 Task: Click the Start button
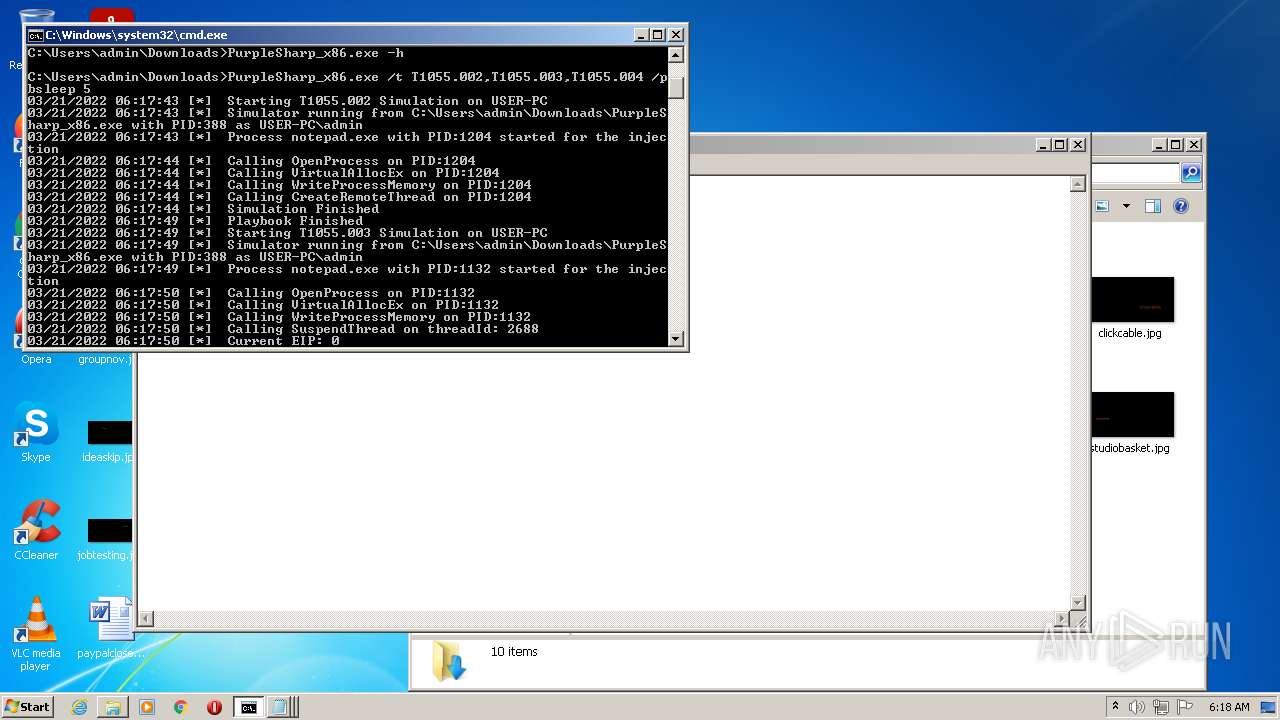[28, 706]
